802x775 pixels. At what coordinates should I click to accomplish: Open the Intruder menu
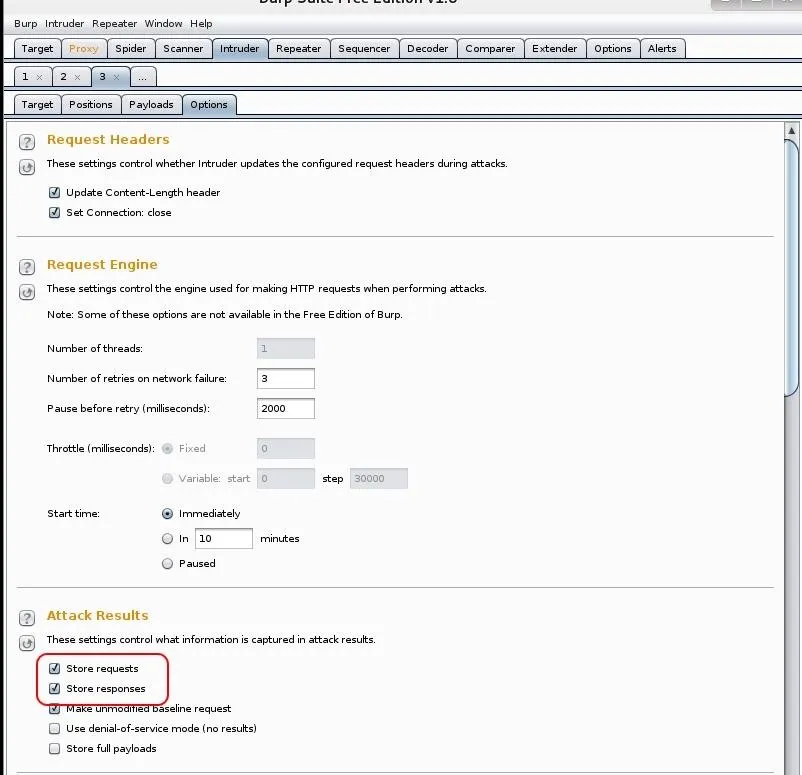64,24
